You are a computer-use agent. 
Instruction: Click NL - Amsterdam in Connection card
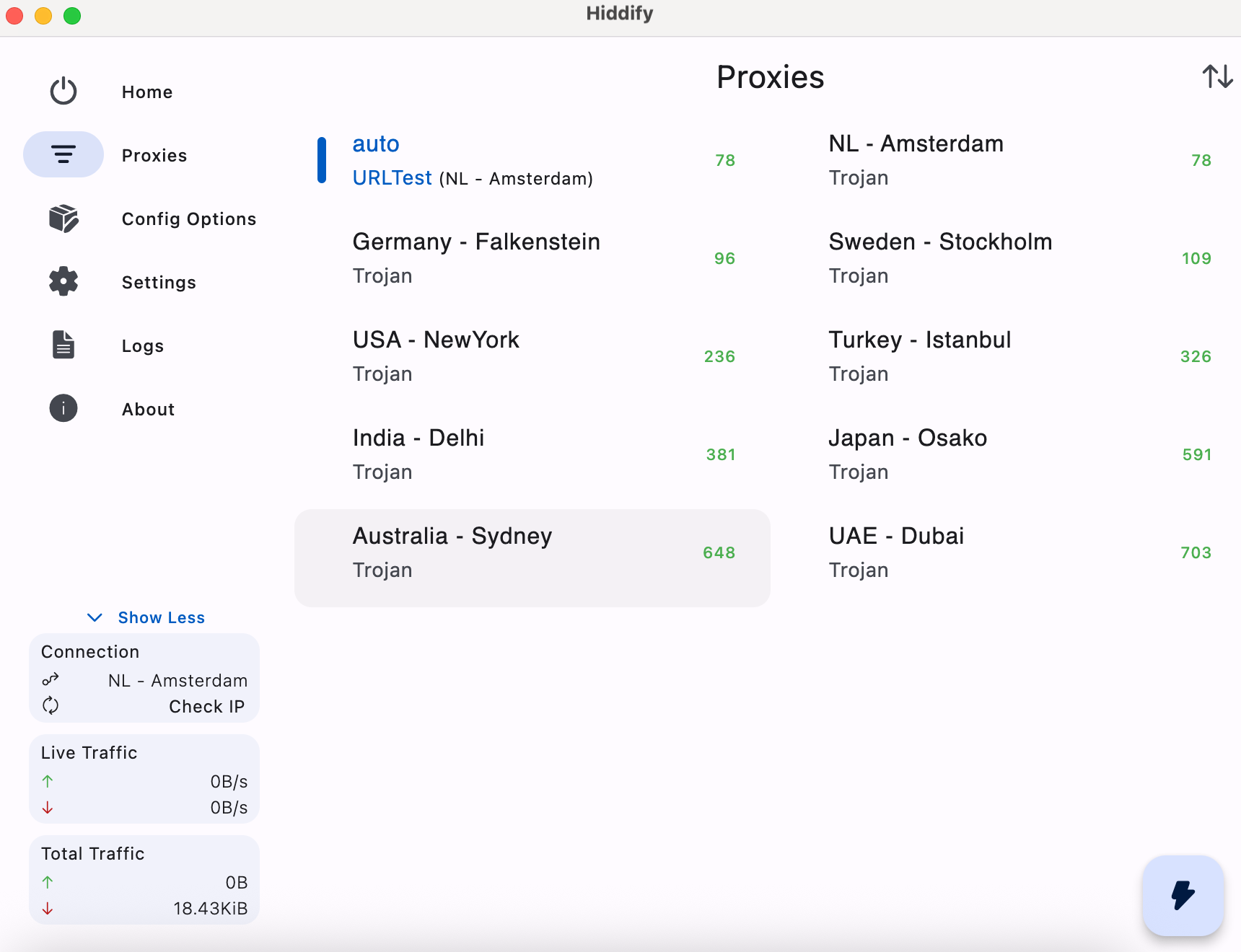coord(177,681)
